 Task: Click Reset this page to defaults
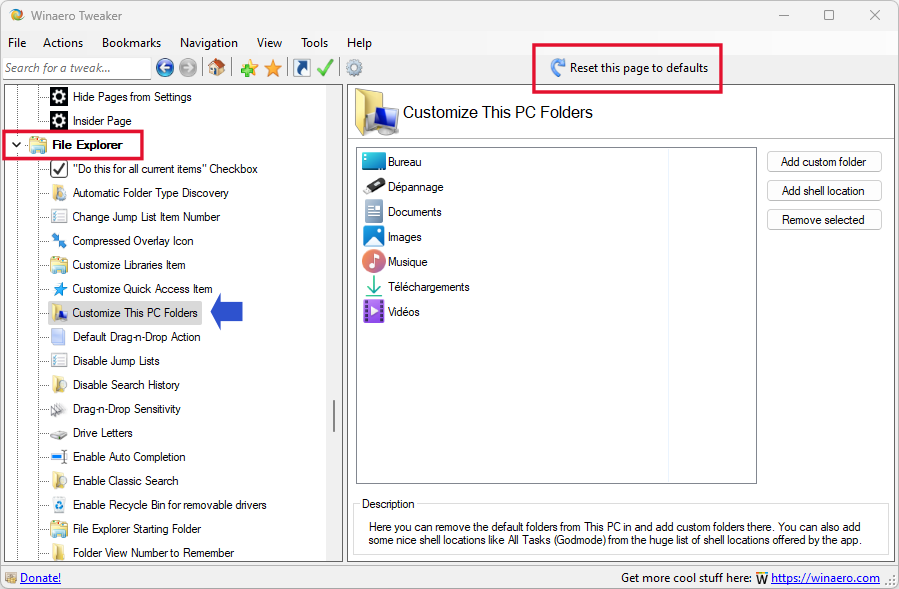(629, 68)
